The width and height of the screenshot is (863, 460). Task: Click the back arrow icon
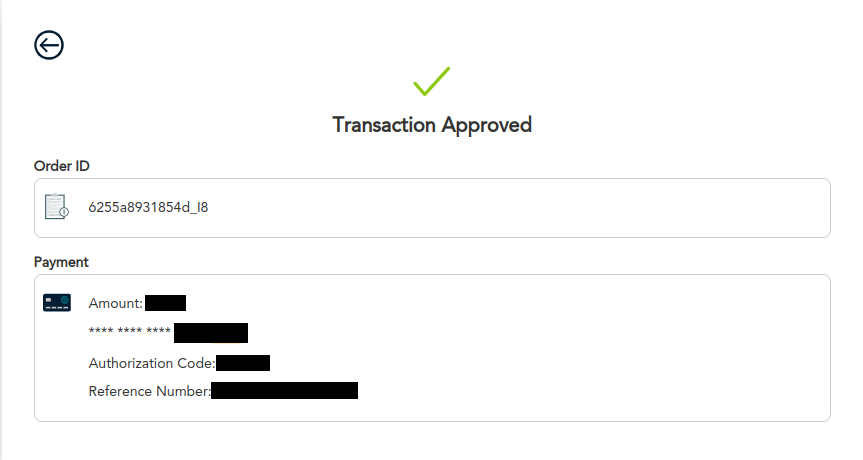pyautogui.click(x=49, y=45)
